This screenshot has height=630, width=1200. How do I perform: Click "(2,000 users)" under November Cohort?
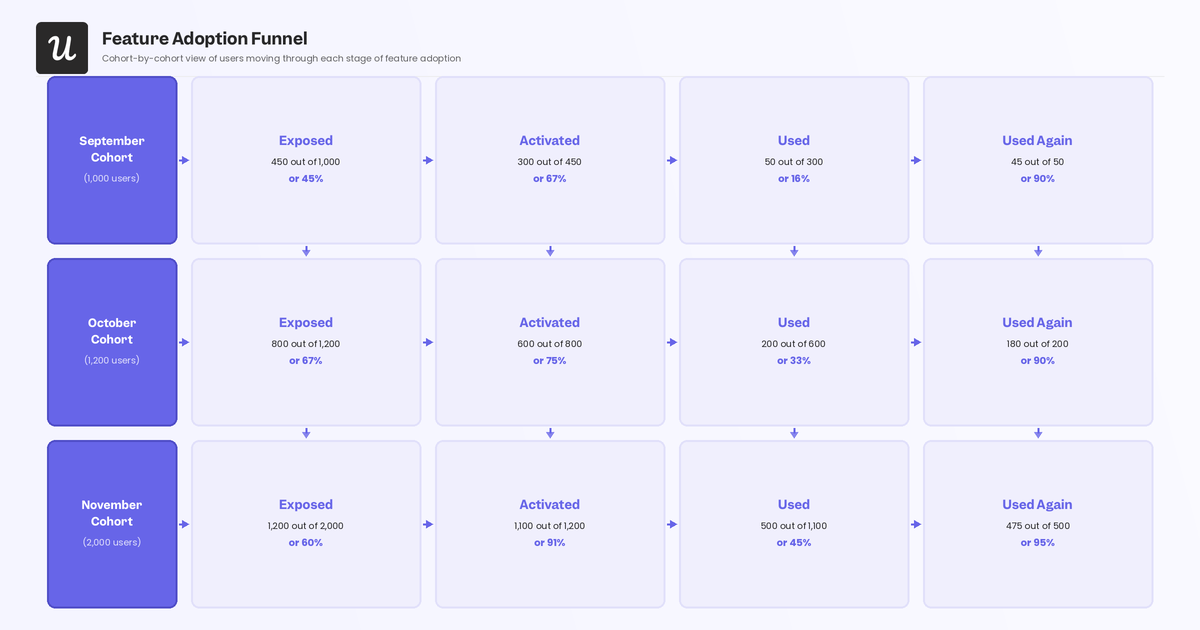point(112,542)
